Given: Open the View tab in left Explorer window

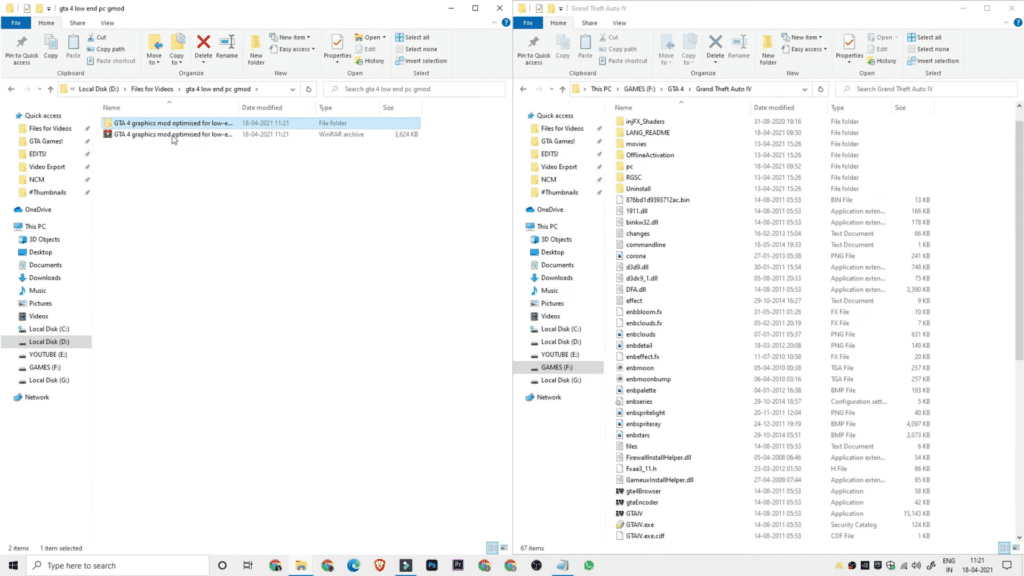Looking at the screenshot, I should pos(107,22).
